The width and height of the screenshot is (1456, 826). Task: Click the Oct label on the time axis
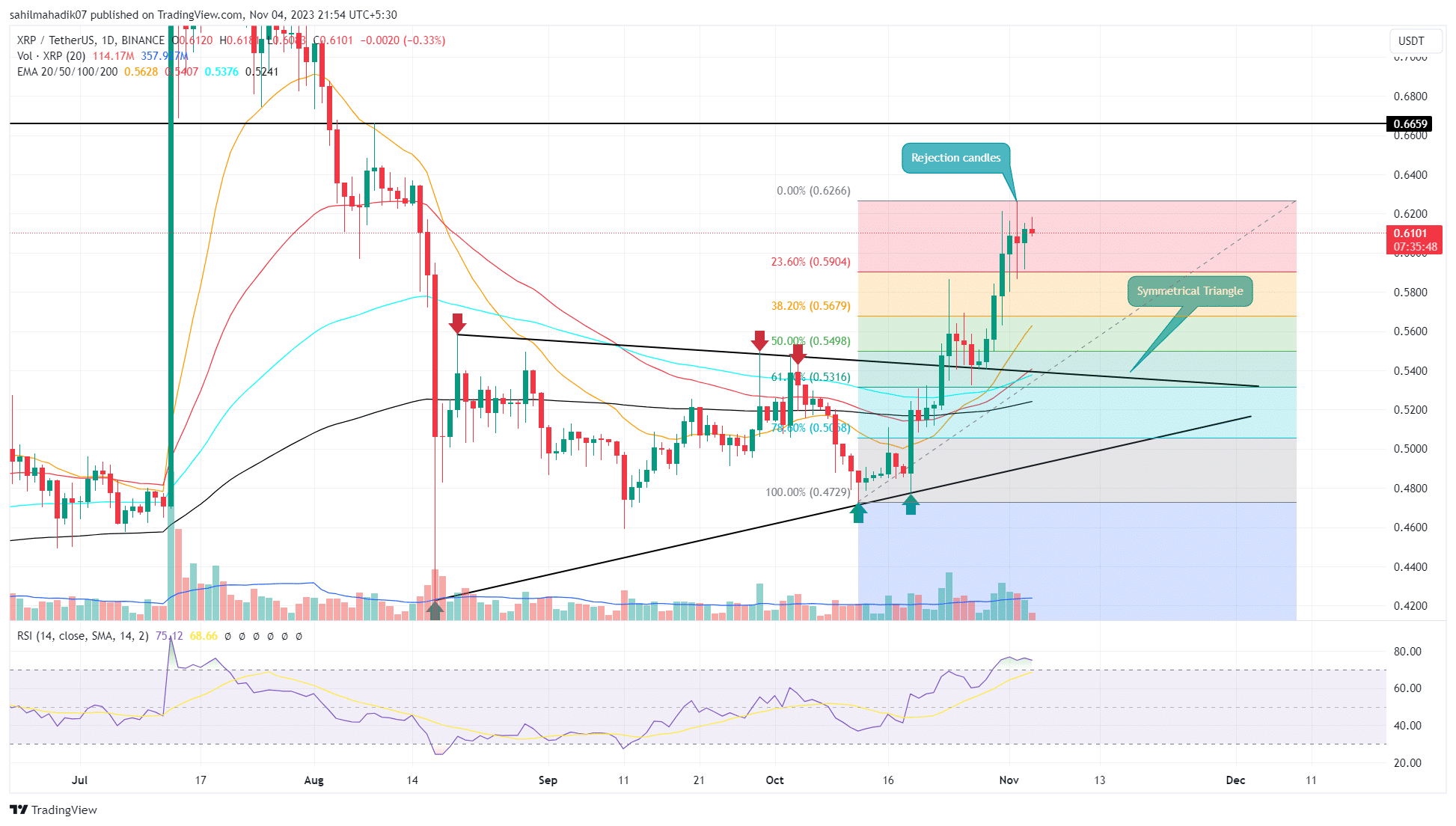pos(774,780)
